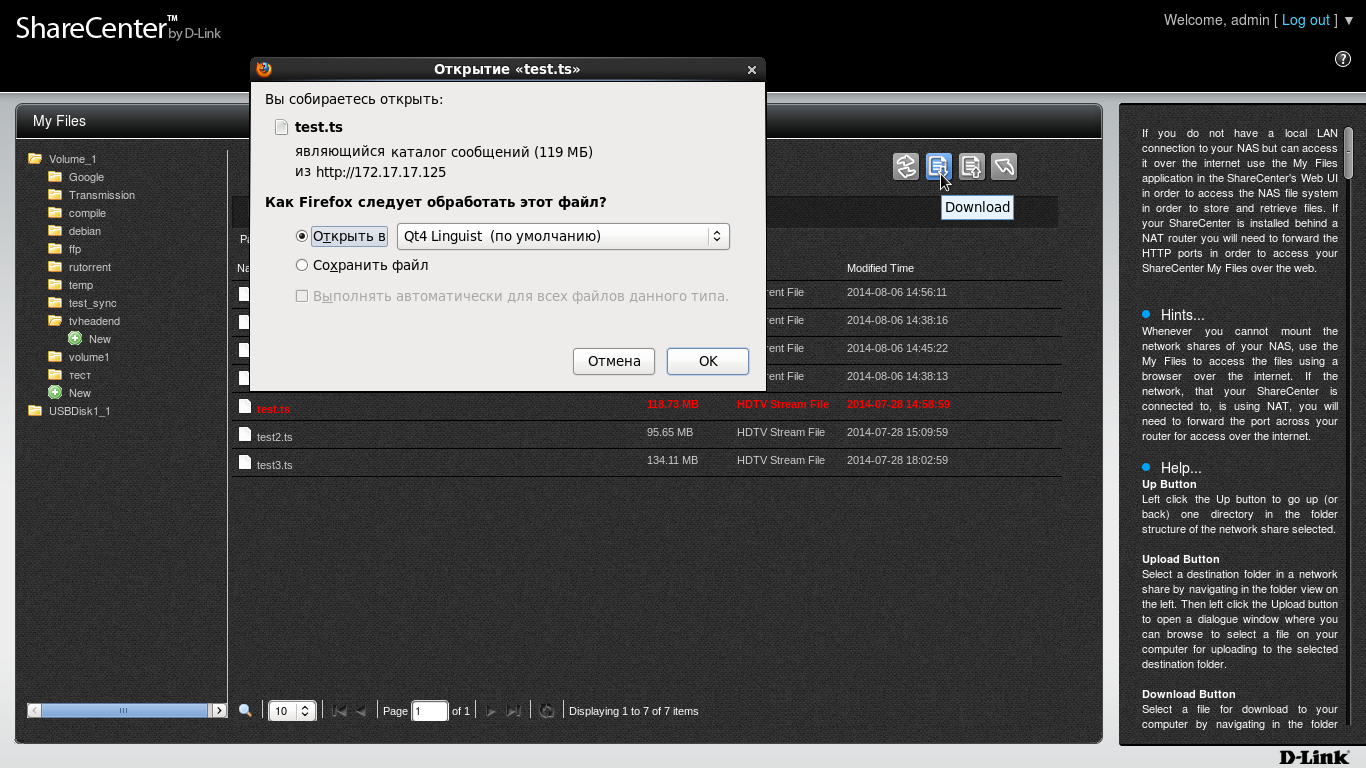Click 'Displaying 1 to 7 of 7 items' status
The image size is (1366, 768).
pyautogui.click(x=634, y=711)
